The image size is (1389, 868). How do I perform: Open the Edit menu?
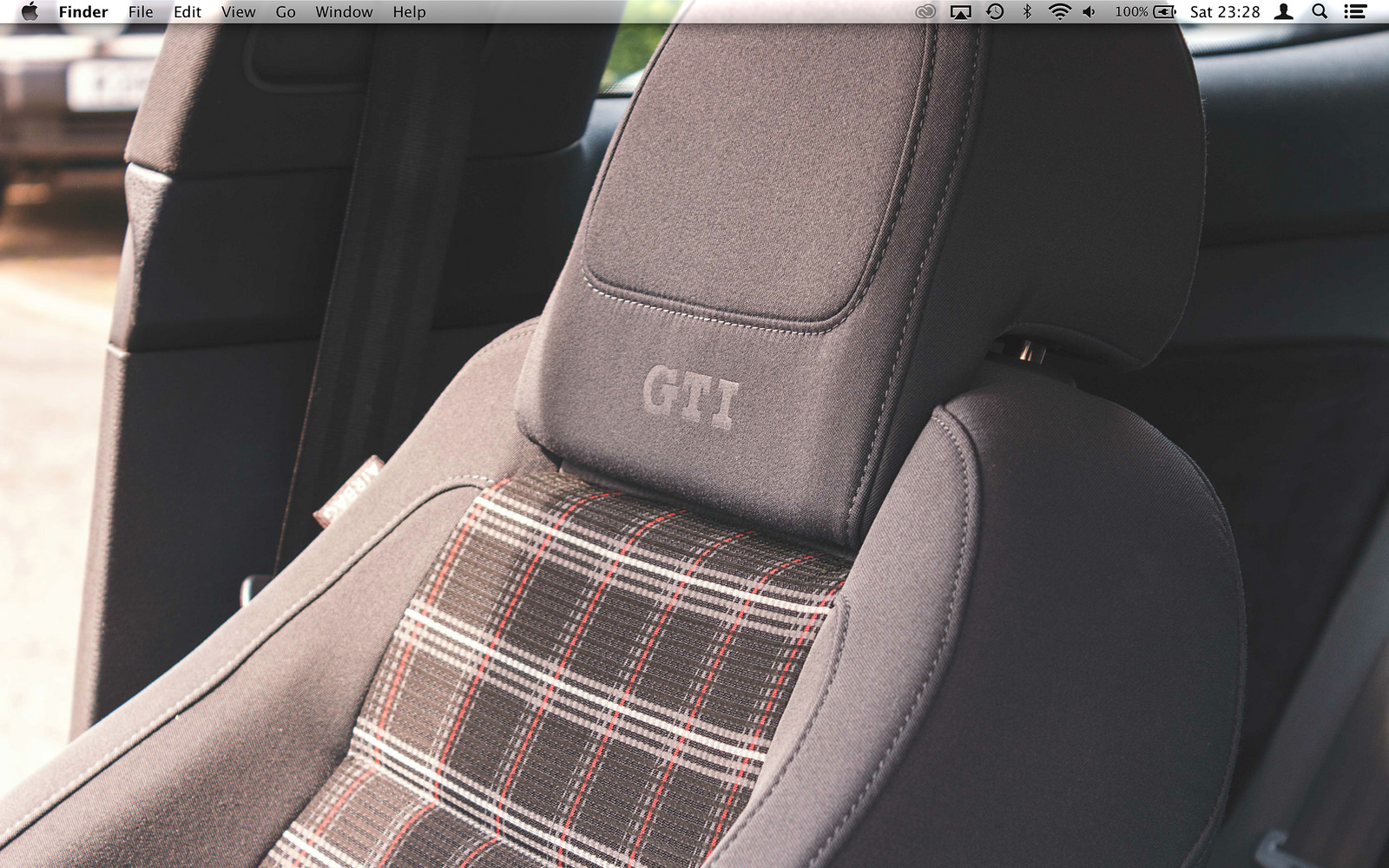click(x=188, y=11)
